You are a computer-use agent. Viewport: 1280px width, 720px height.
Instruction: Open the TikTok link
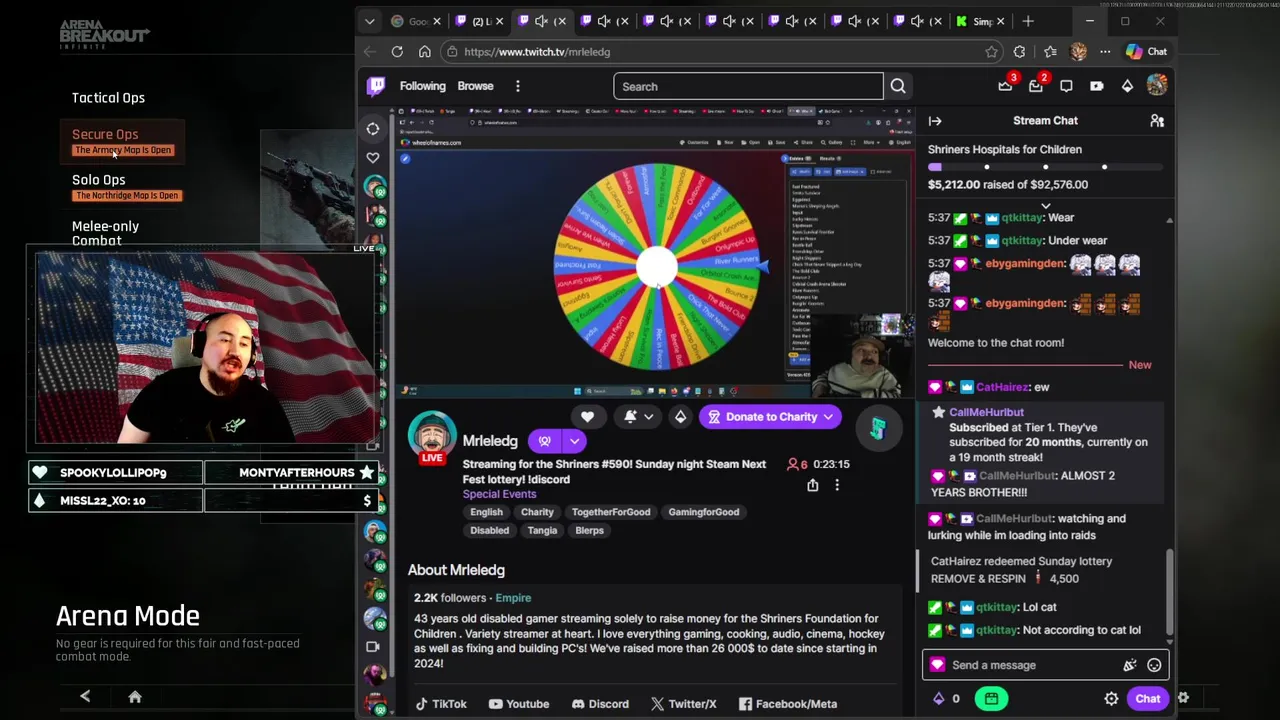[x=441, y=704]
